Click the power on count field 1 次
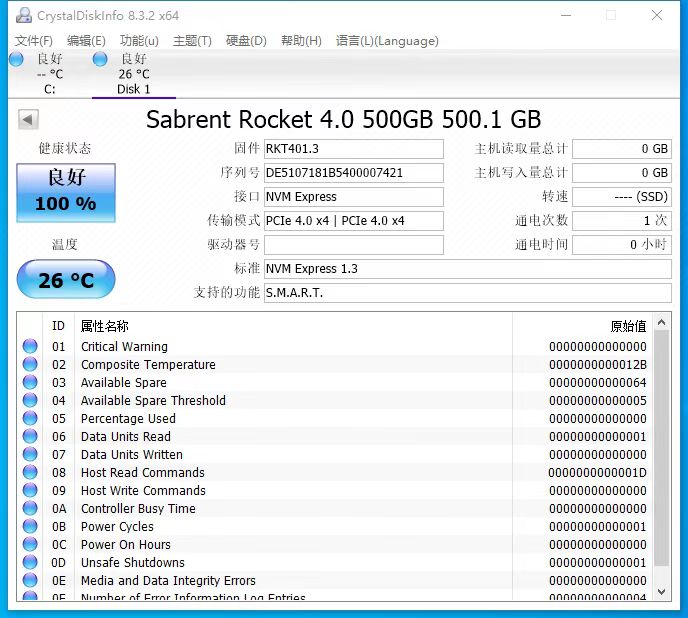The height and width of the screenshot is (618, 688). 622,220
